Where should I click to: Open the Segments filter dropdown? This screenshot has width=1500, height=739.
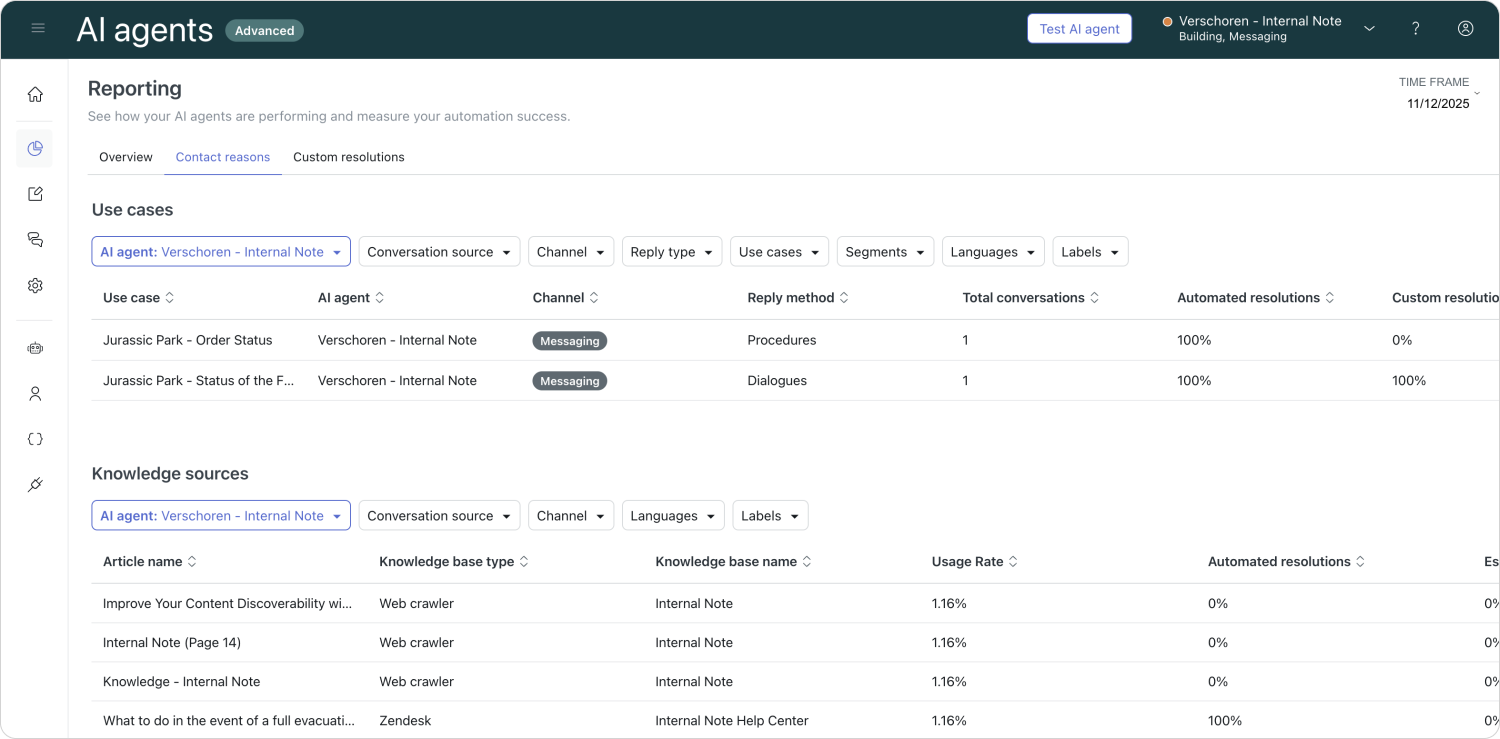(884, 252)
